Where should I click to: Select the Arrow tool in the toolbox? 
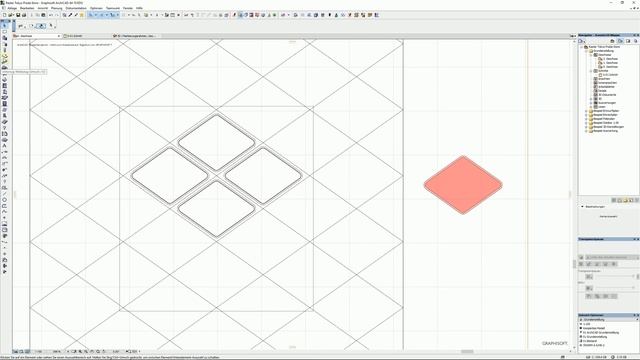[x=4, y=25]
